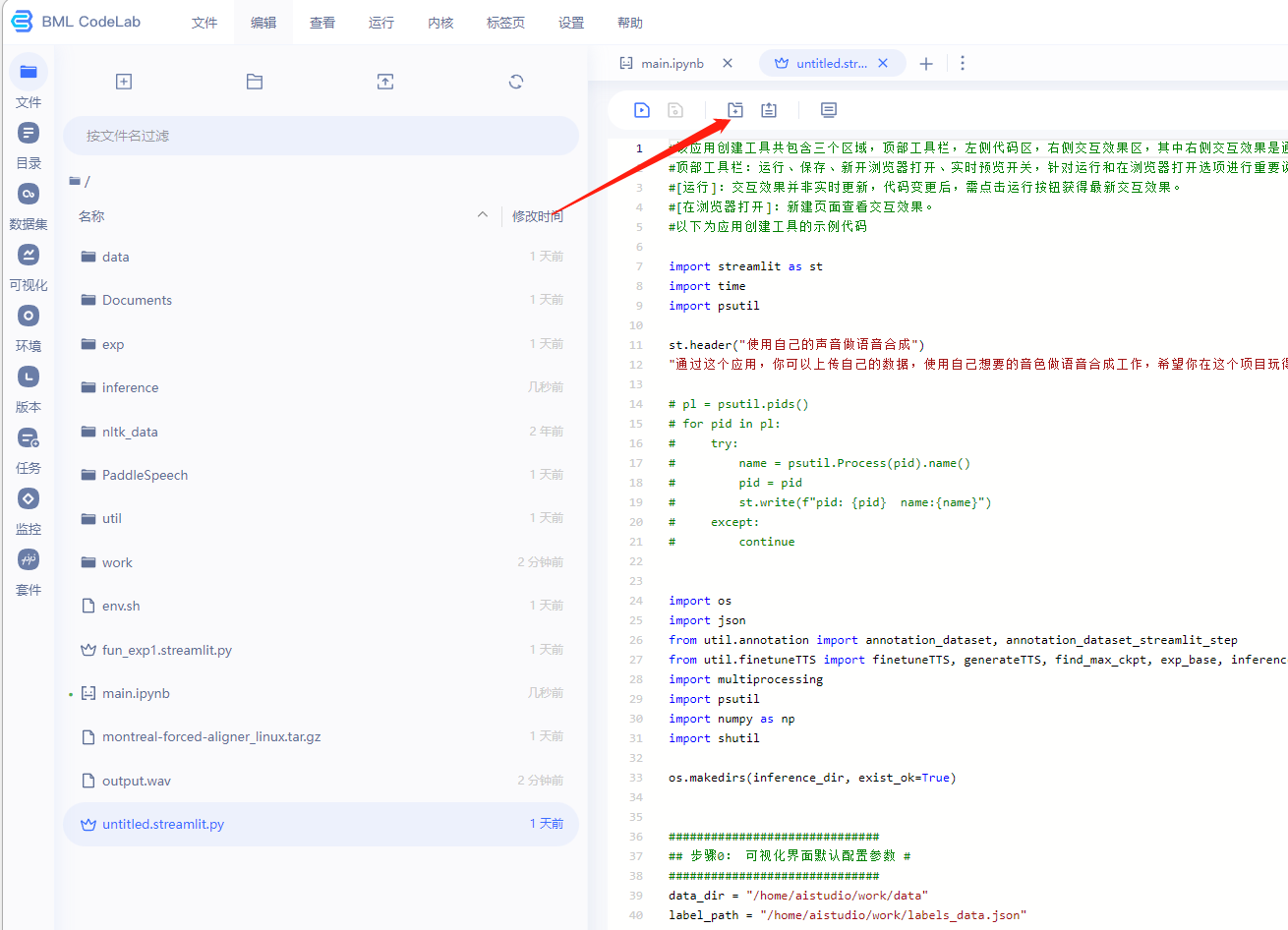
Task: Select the Documents folder
Action: (321, 300)
